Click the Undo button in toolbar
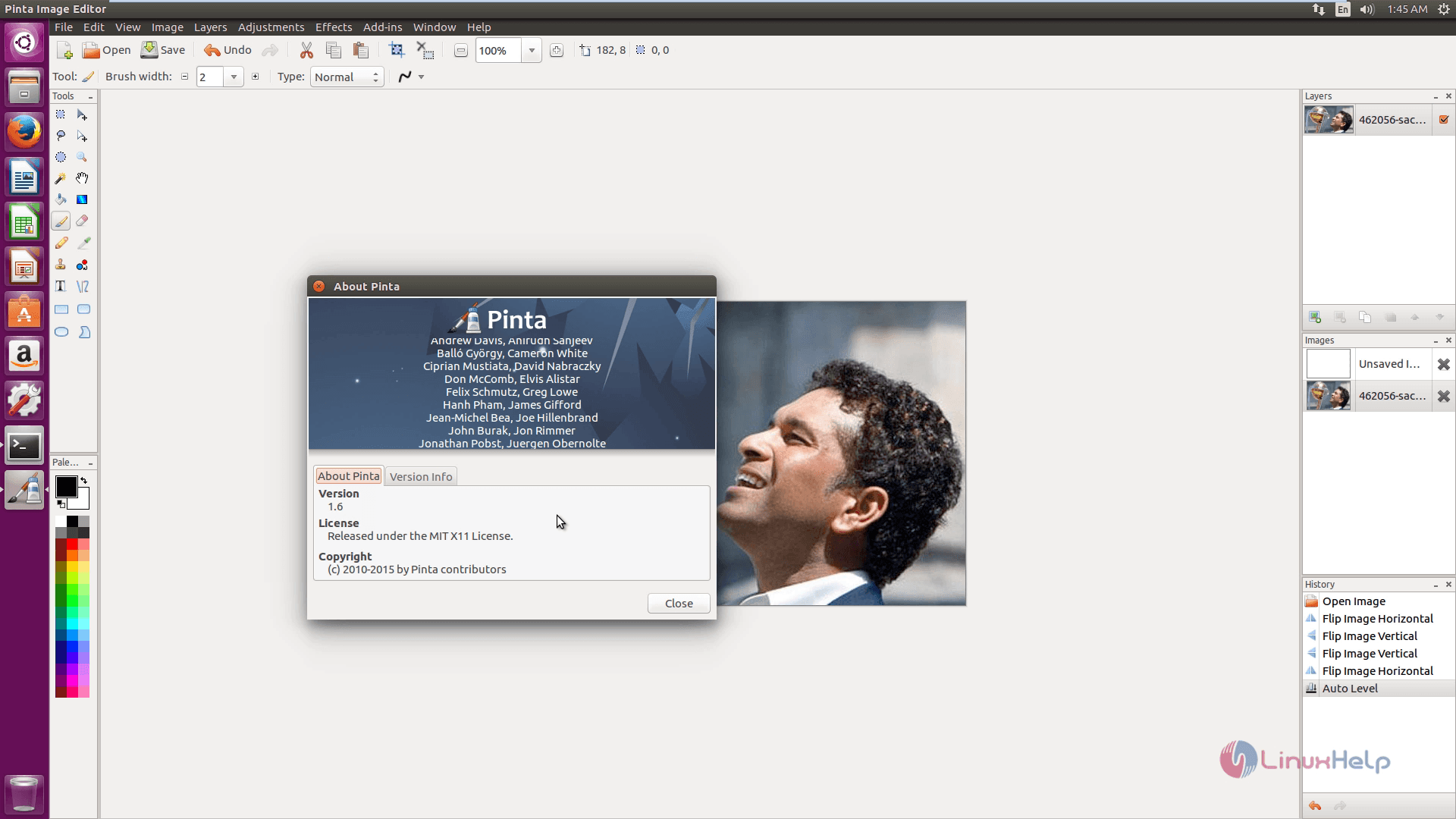Screen dimensions: 1456x819 (x=227, y=50)
